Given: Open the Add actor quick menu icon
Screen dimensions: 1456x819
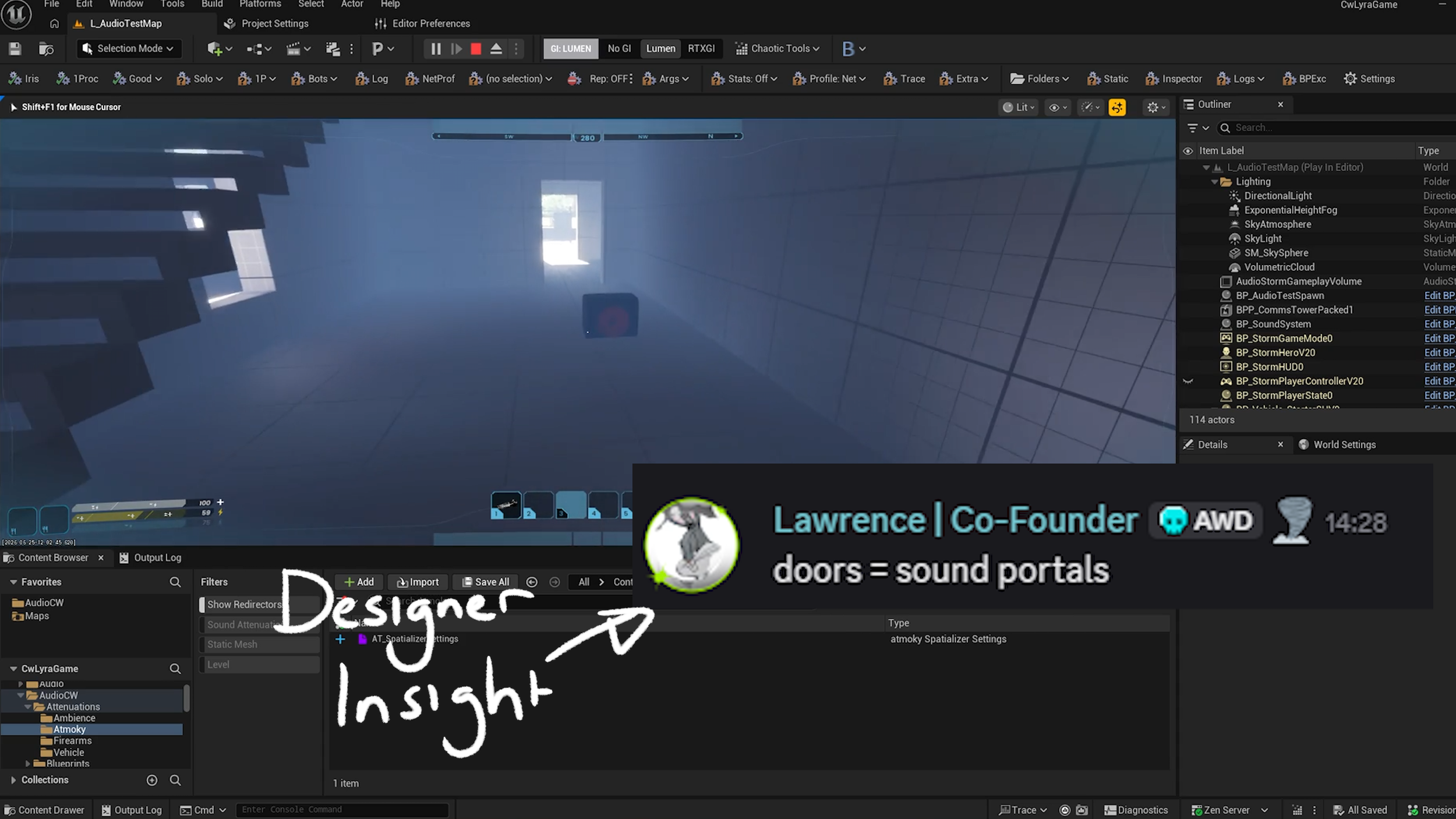Looking at the screenshot, I should (x=220, y=49).
